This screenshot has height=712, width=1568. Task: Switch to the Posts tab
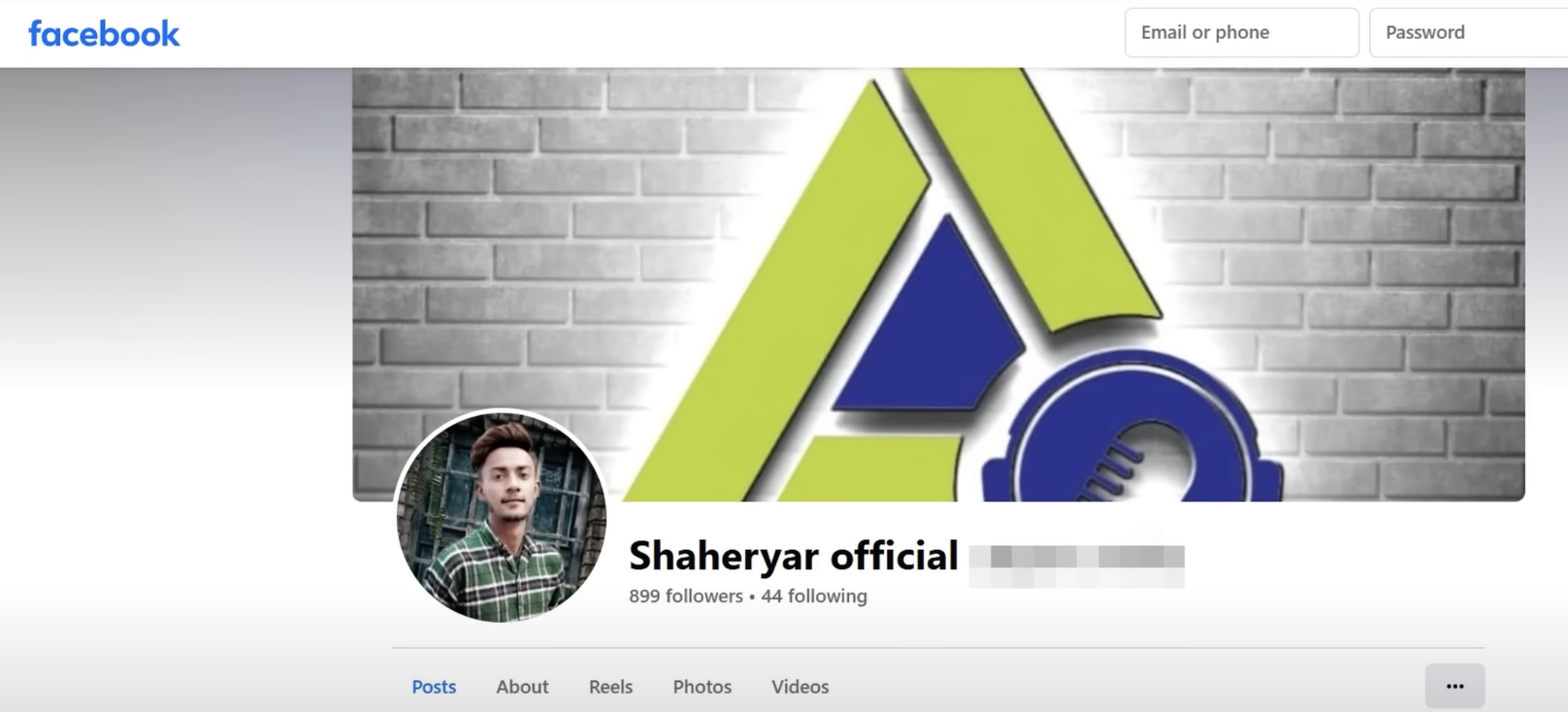[x=434, y=687]
